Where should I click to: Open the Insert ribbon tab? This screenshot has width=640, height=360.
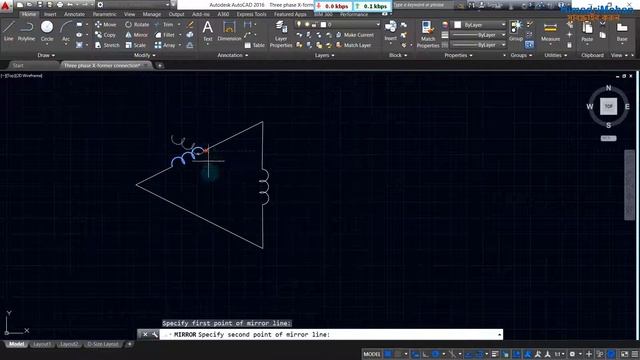50,14
